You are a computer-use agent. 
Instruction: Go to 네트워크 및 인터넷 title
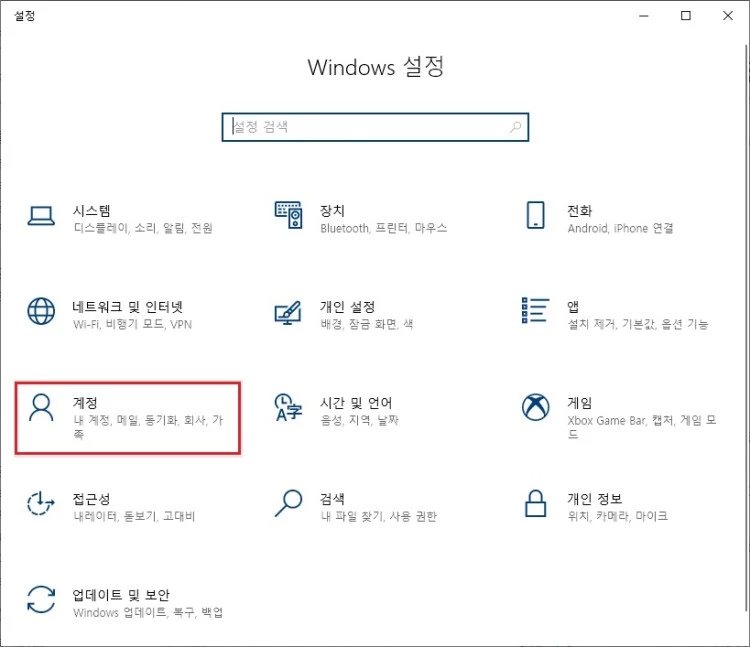(128, 307)
